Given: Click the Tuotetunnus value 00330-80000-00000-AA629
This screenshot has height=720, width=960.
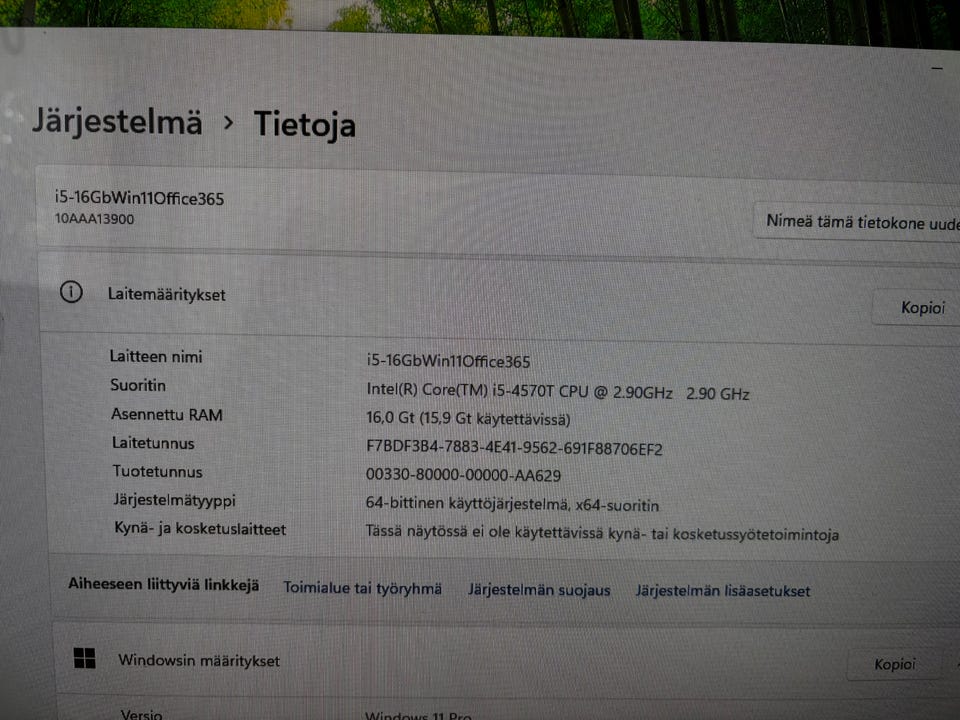Looking at the screenshot, I should coord(463,475).
